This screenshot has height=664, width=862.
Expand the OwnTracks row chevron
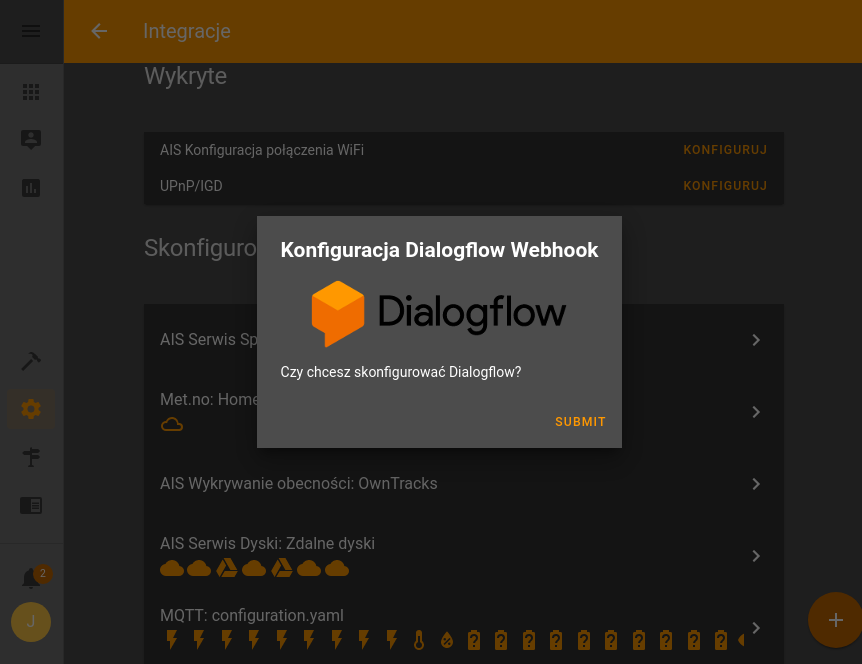coord(756,484)
